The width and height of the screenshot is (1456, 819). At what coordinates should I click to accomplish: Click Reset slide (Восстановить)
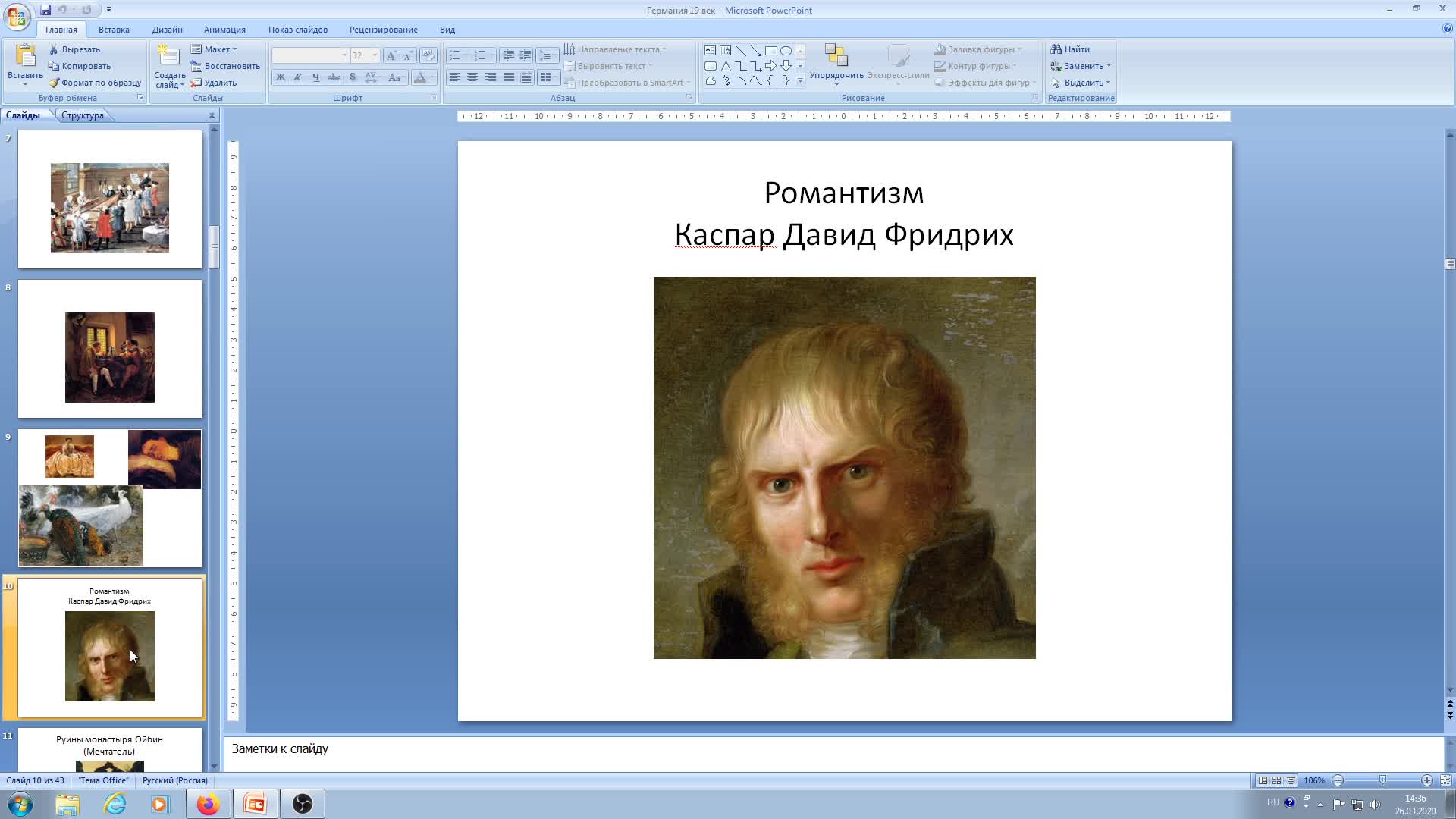coord(225,66)
